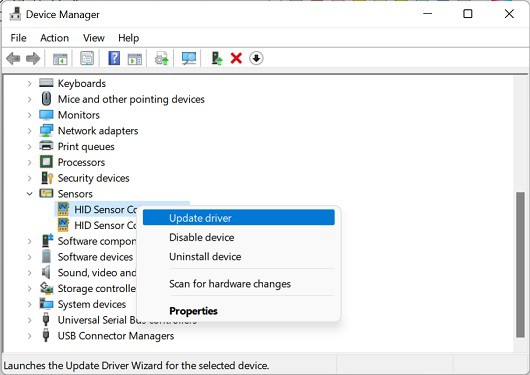
Task: Expand the Processors node
Action: (29, 162)
